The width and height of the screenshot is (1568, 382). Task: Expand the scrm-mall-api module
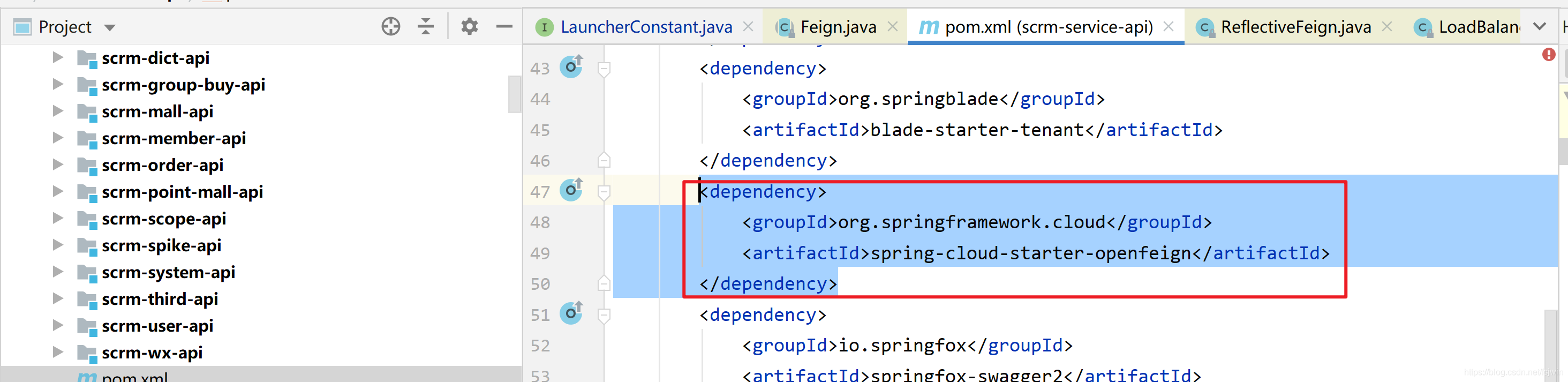pos(58,111)
